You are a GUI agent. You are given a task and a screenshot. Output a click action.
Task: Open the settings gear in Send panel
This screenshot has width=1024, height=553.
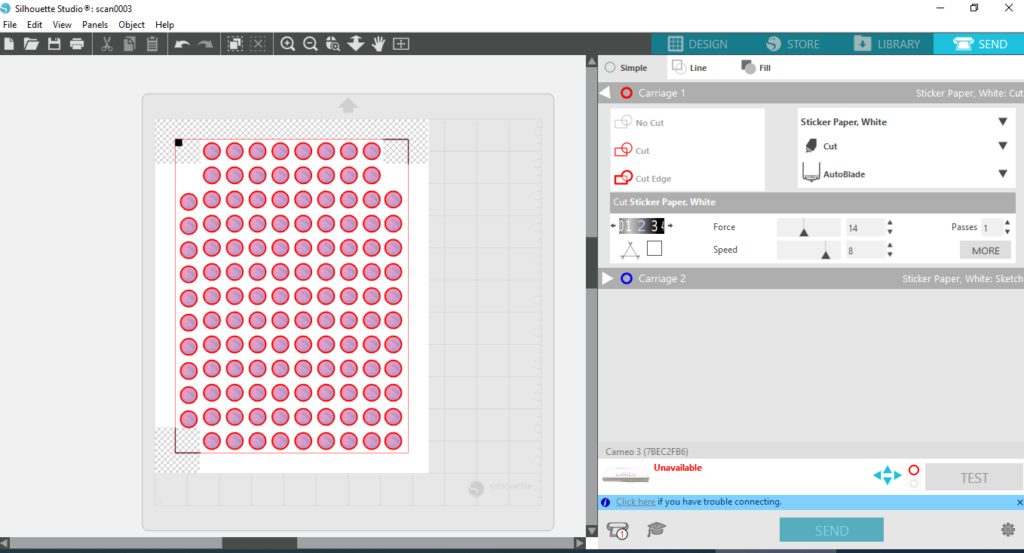click(x=1006, y=529)
